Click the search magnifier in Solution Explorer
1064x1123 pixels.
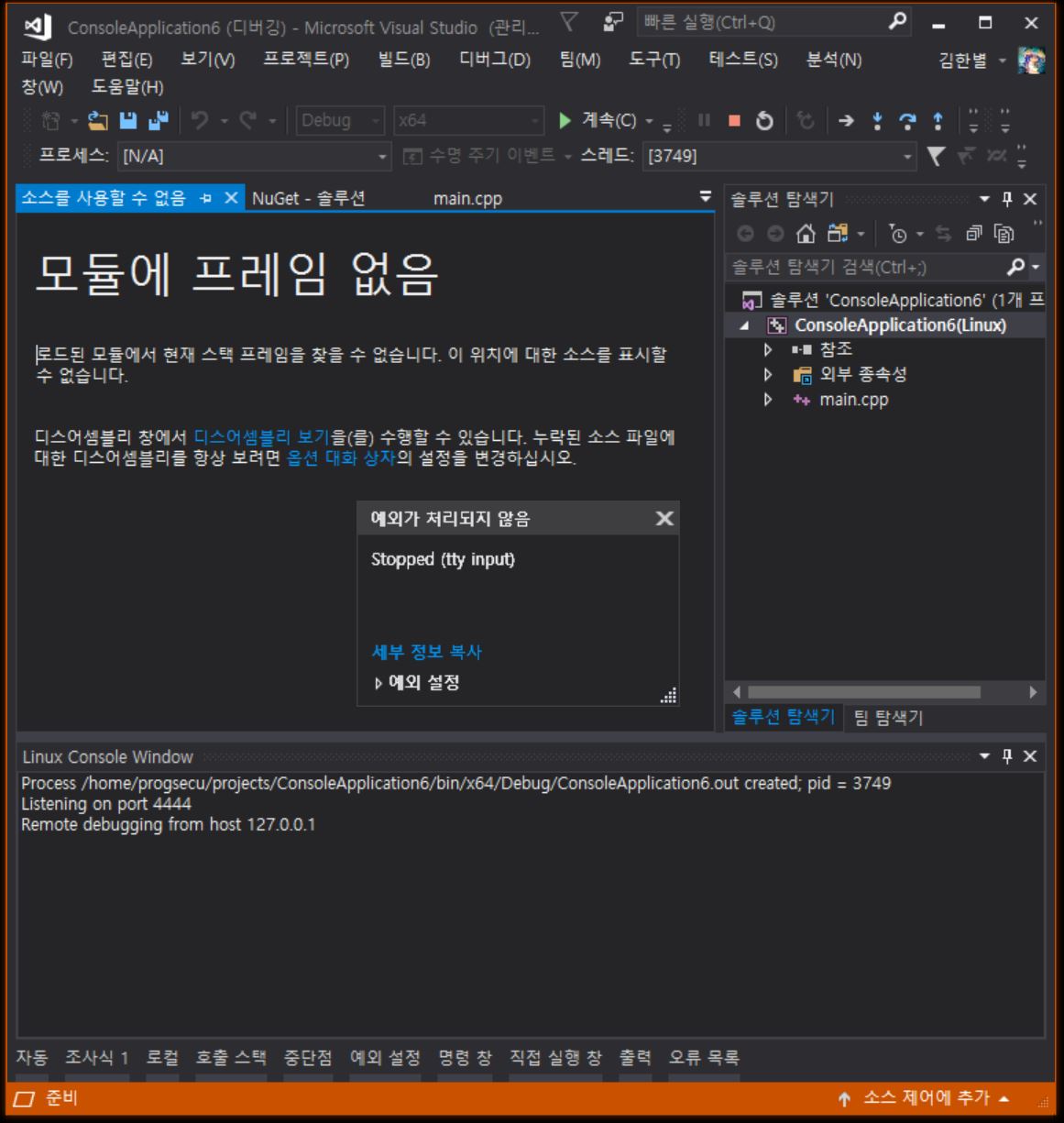tap(1016, 266)
